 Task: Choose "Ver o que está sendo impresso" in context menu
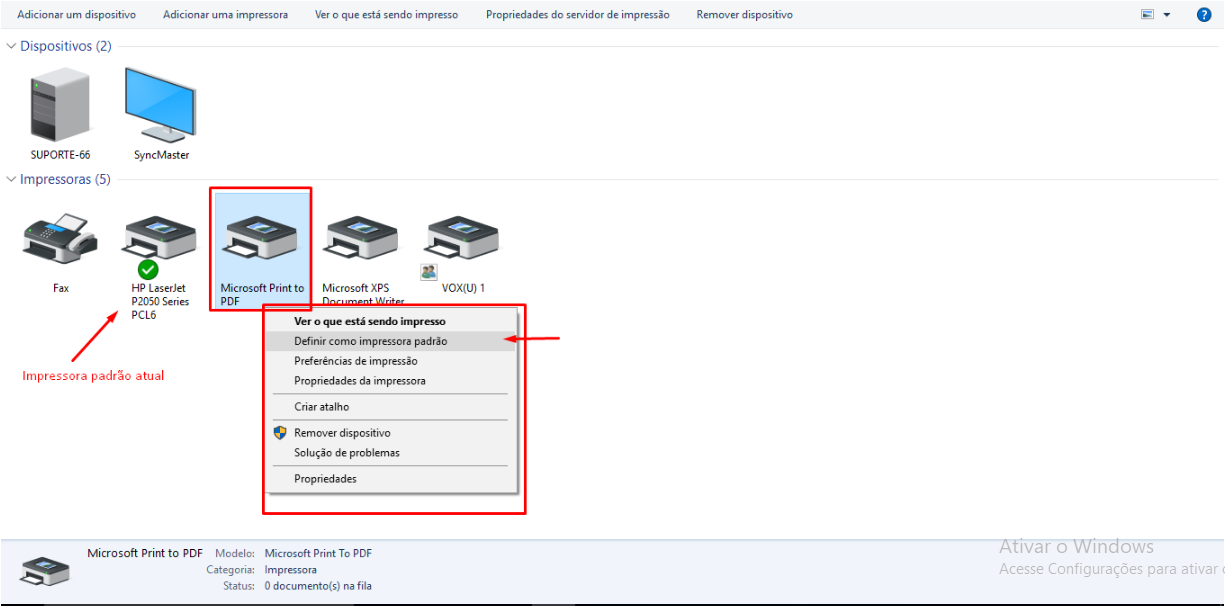point(369,322)
